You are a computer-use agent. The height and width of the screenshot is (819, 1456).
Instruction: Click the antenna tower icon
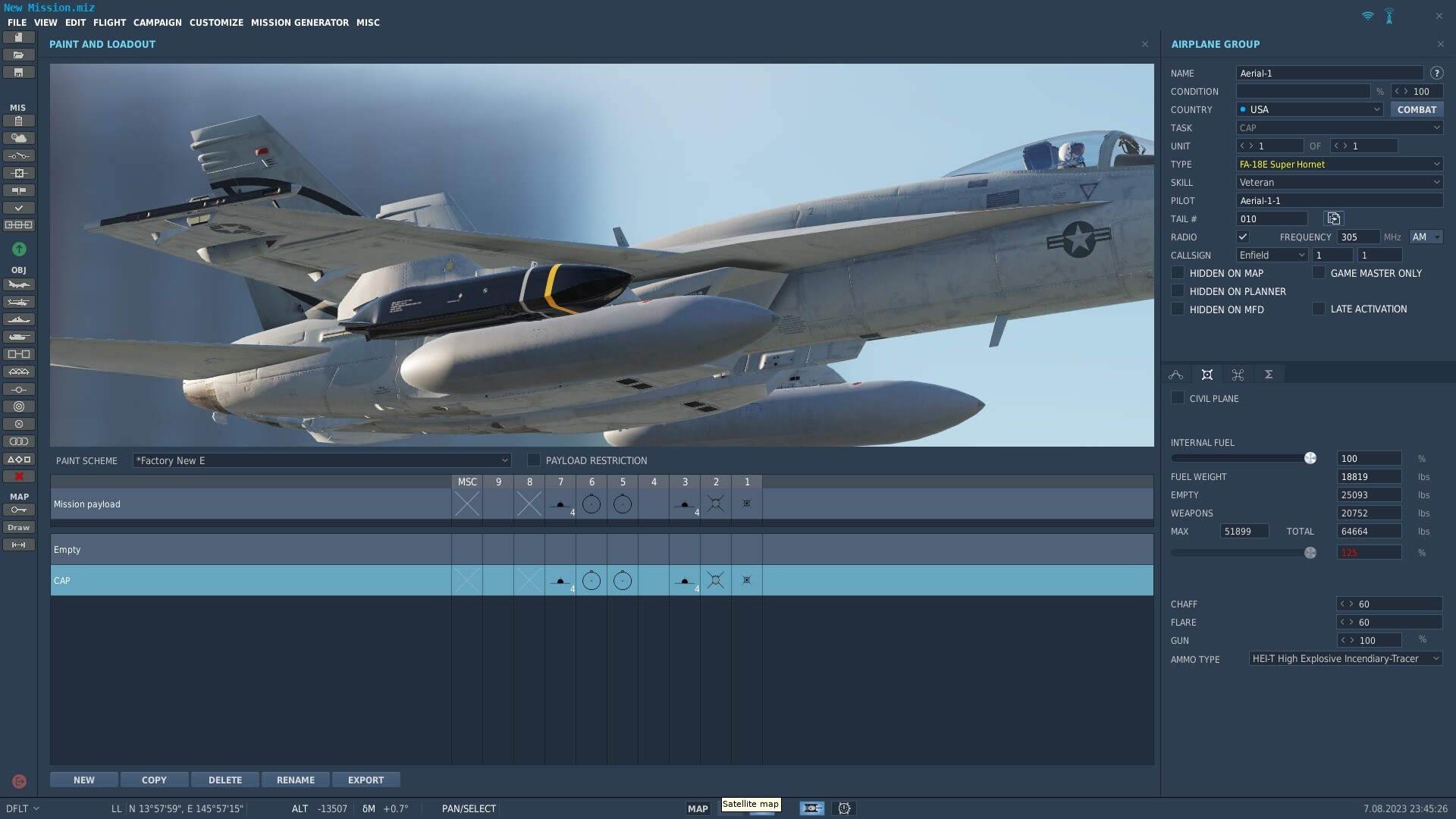tap(1389, 16)
